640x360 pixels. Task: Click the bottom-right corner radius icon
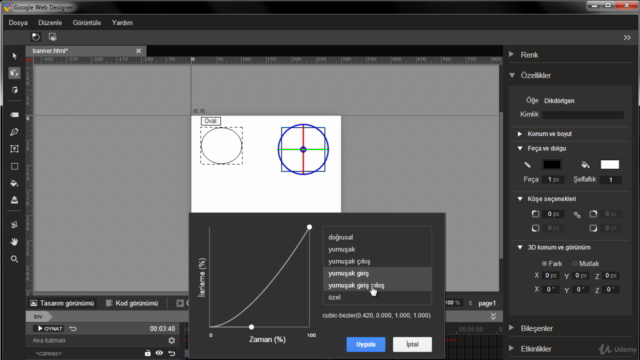[x=593, y=228]
